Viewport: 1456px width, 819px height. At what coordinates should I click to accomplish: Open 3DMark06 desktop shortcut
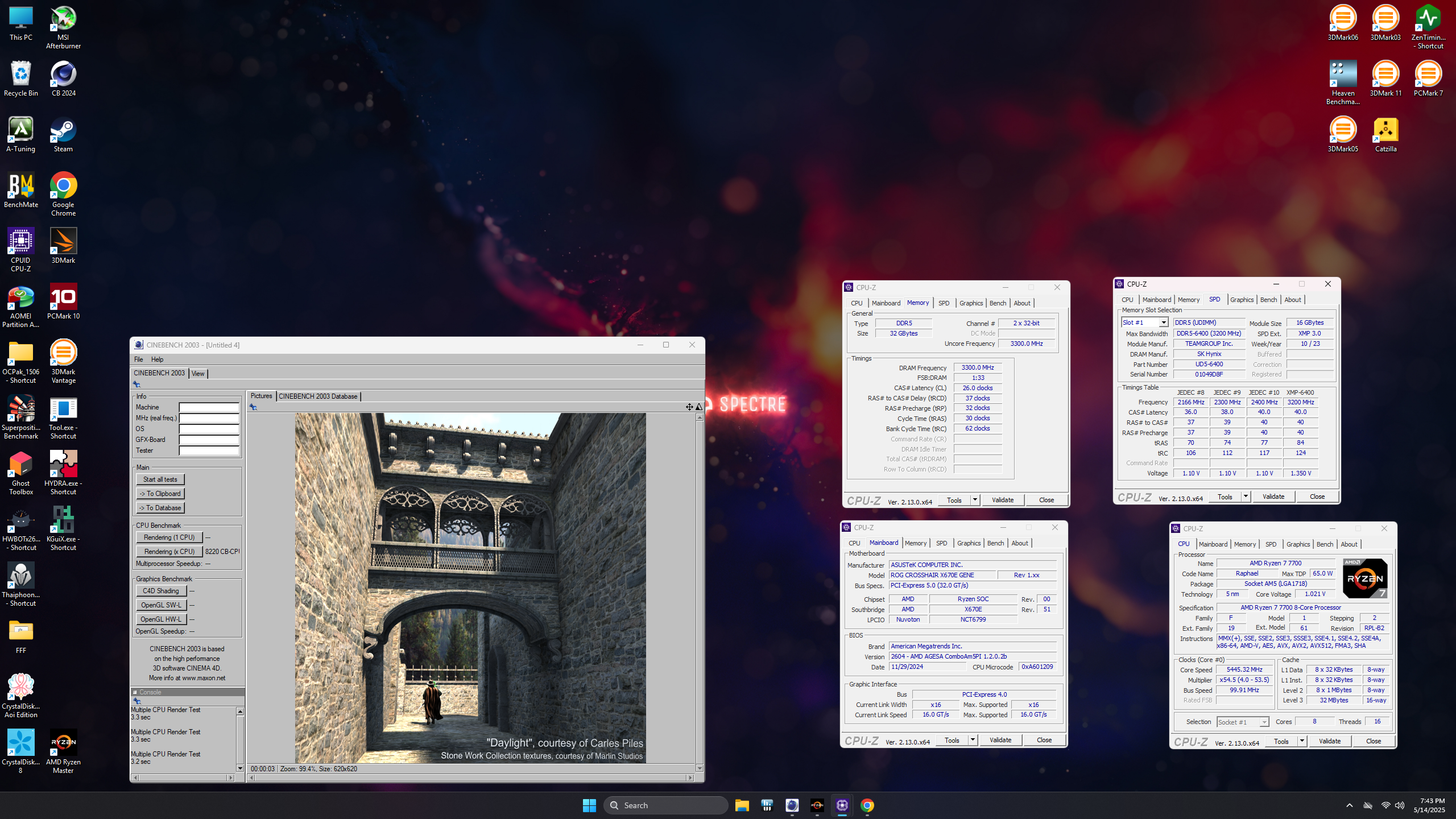[x=1343, y=23]
